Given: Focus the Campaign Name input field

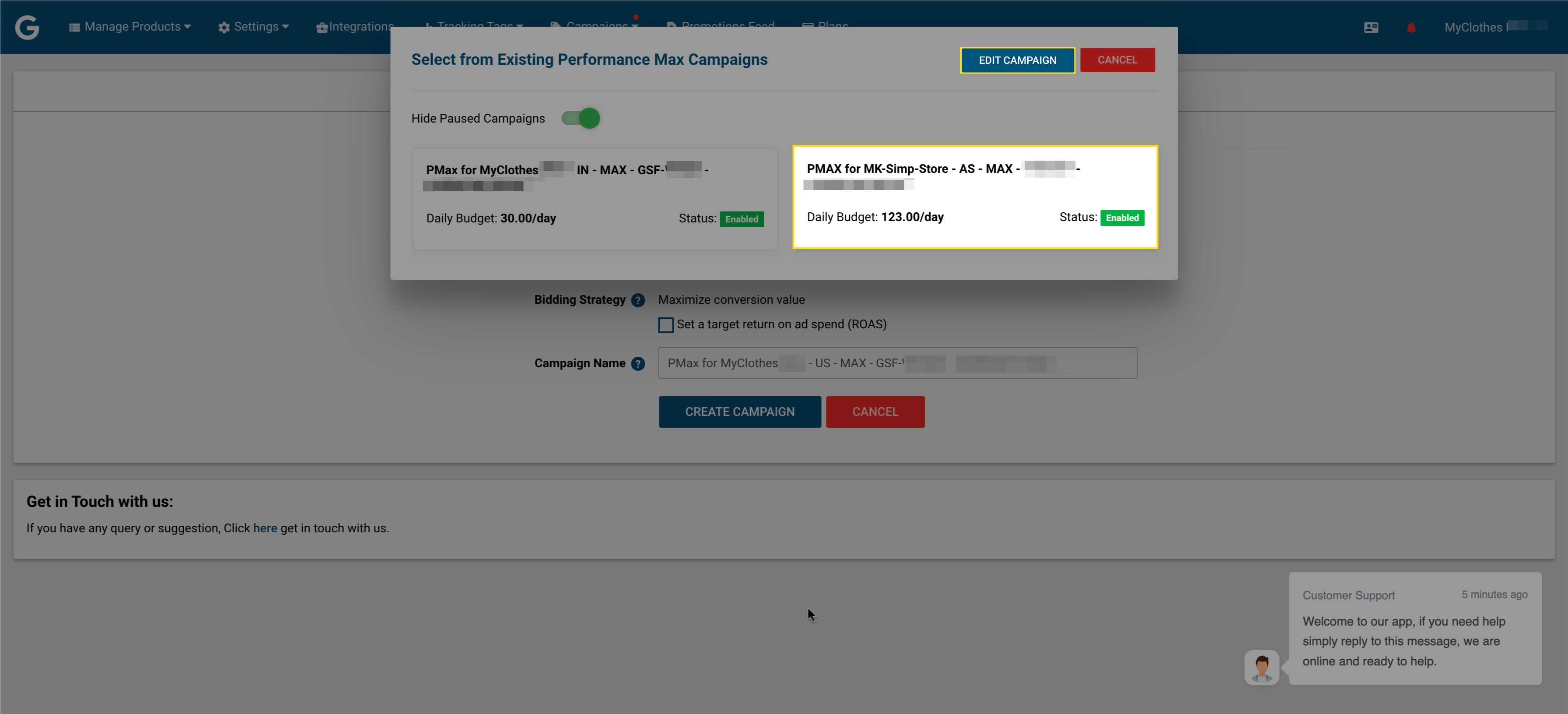Looking at the screenshot, I should [897, 363].
